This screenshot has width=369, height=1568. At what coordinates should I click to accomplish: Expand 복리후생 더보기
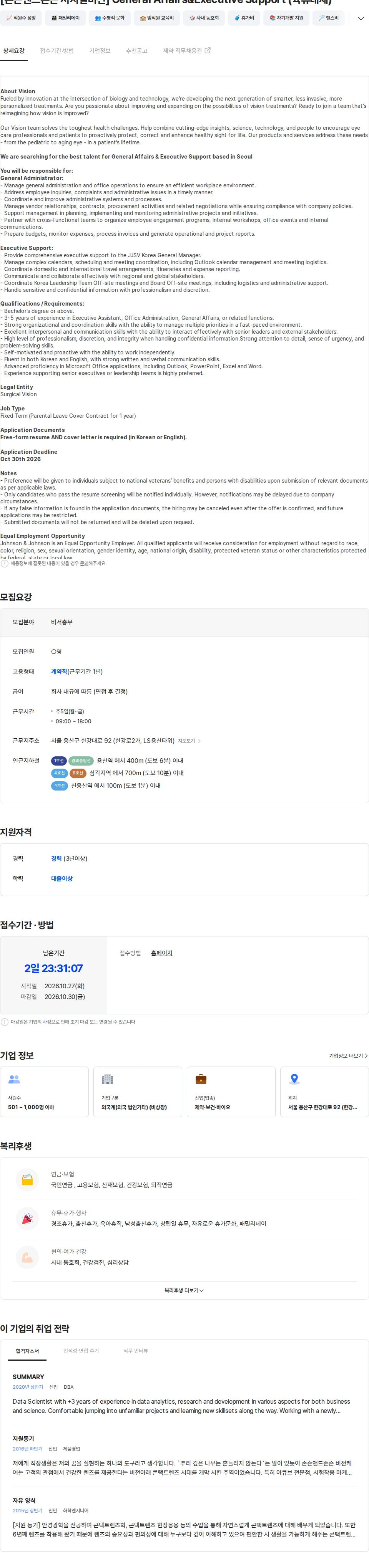pyautogui.click(x=184, y=1290)
